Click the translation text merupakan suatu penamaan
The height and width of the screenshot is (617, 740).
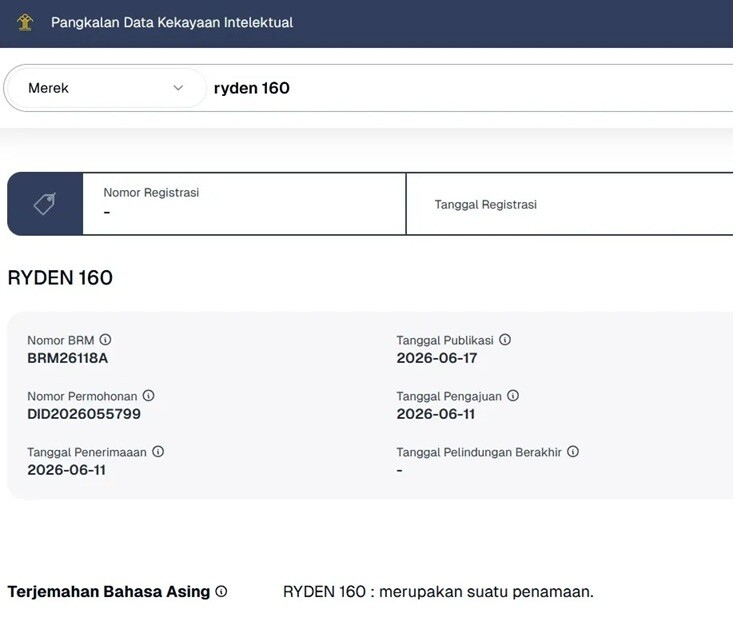(487, 591)
